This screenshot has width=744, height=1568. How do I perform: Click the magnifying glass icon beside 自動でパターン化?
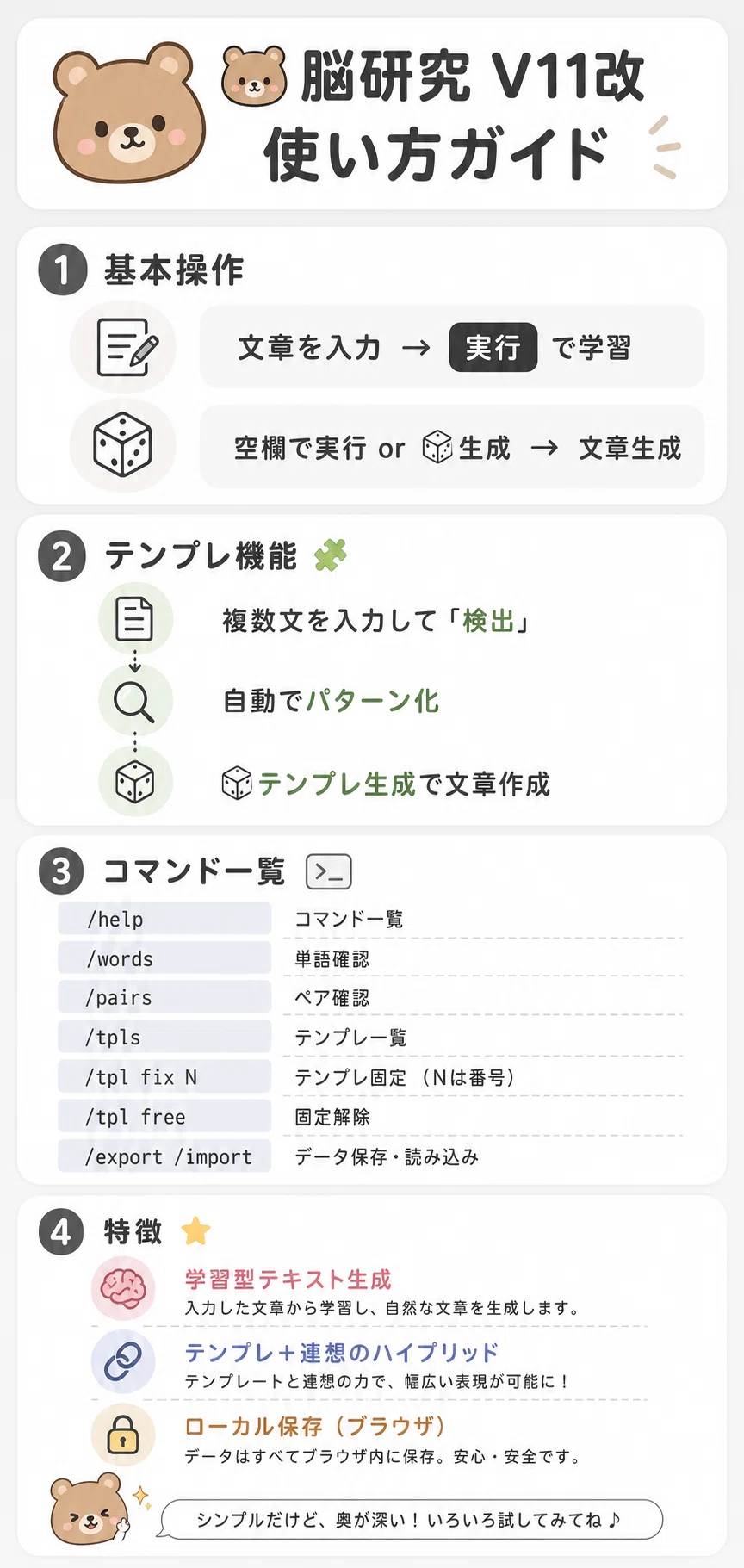(134, 701)
